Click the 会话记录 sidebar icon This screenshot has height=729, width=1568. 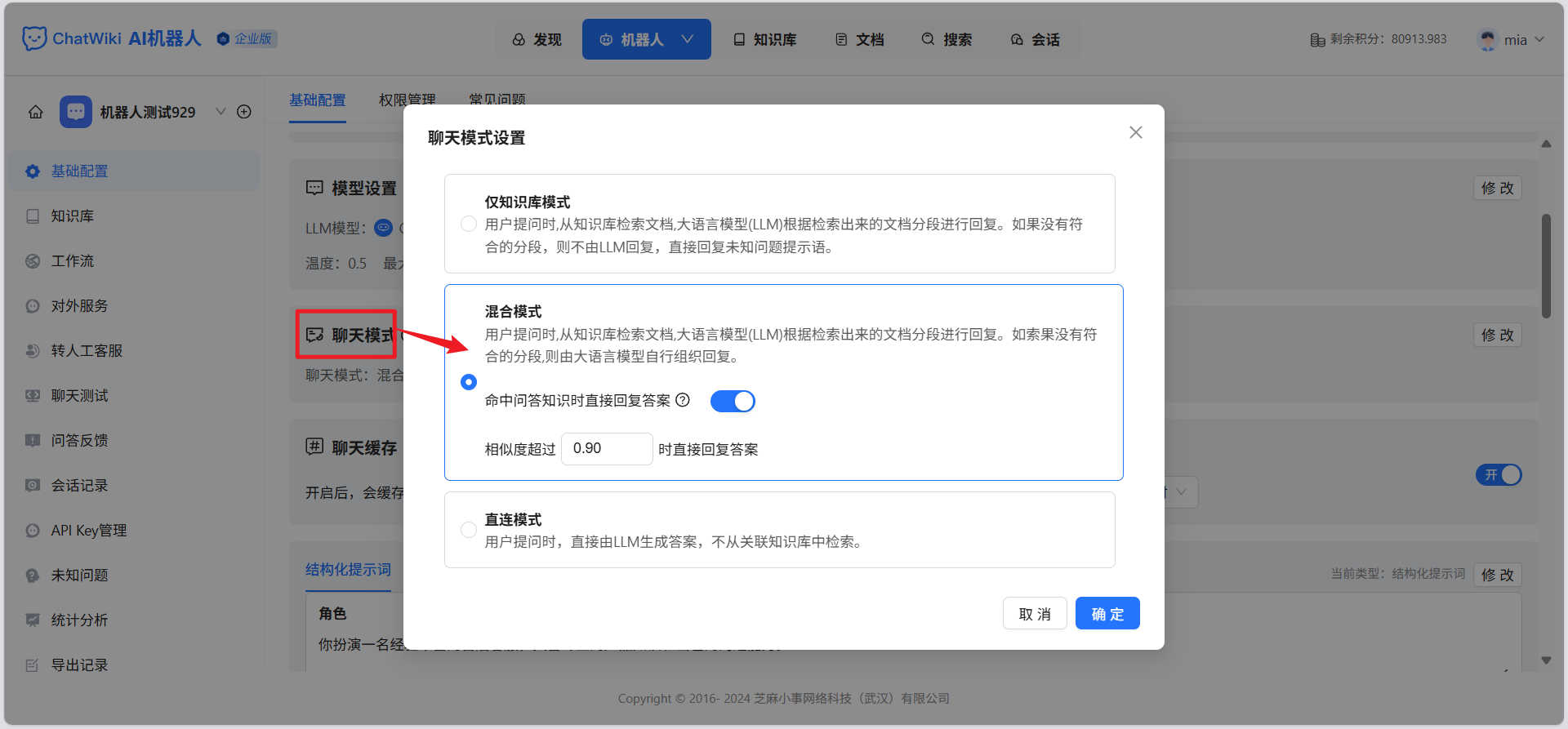click(33, 486)
